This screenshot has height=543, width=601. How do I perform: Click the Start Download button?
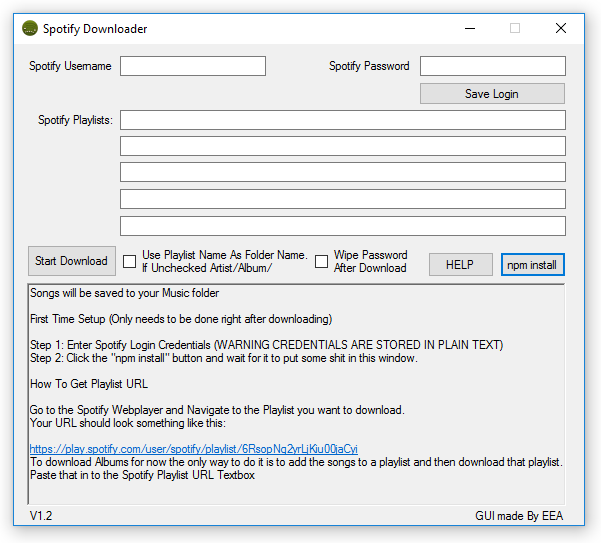72,261
